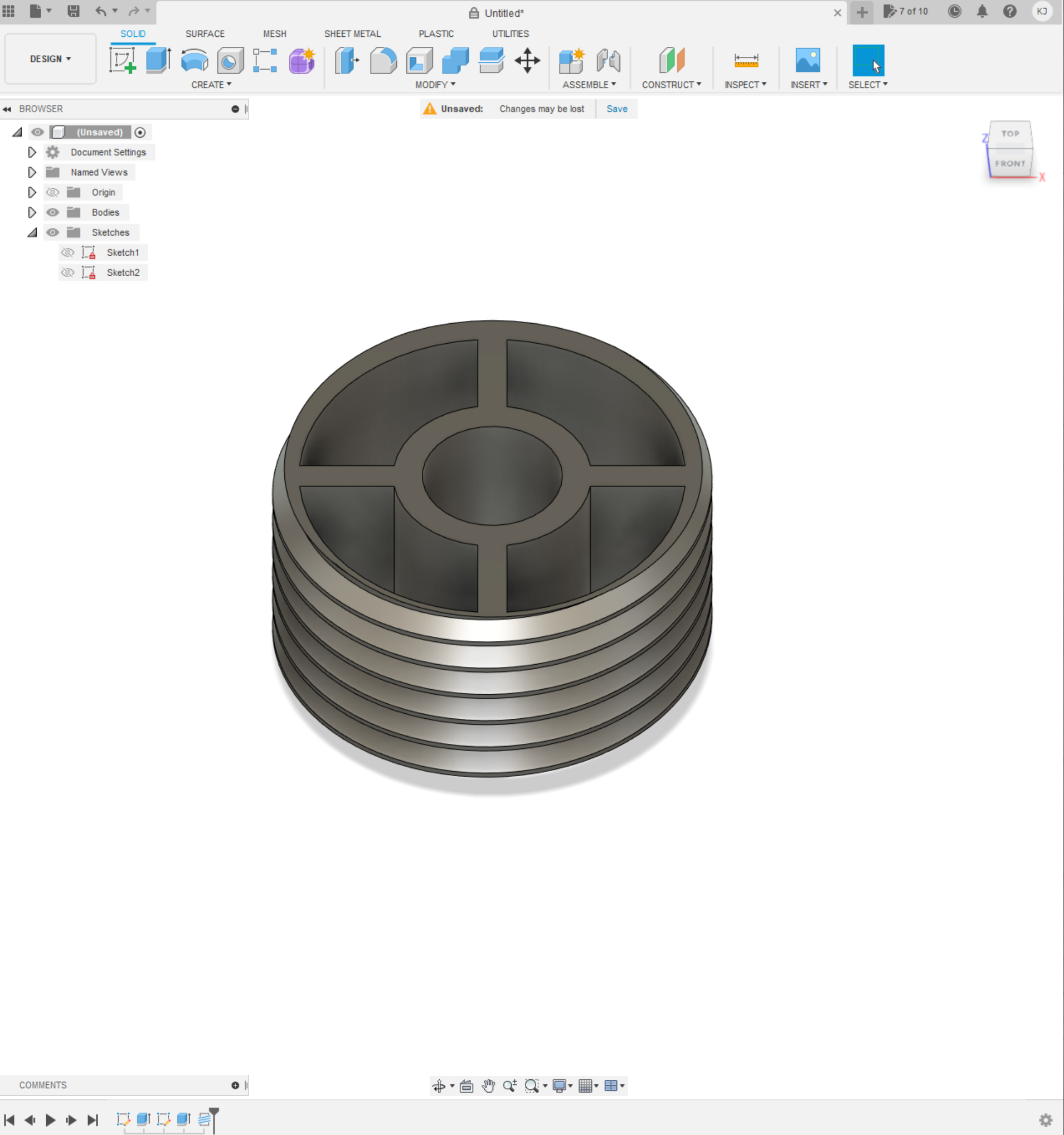1064x1135 pixels.
Task: Open timeline settings gear
Action: 1046,1120
